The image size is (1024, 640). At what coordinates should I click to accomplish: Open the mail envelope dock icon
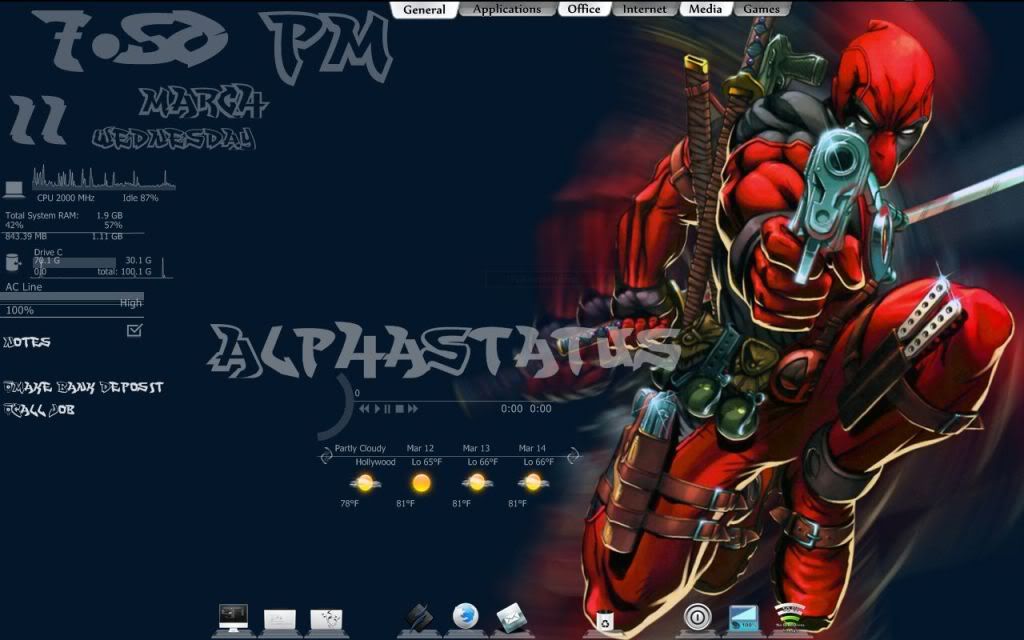(511, 617)
